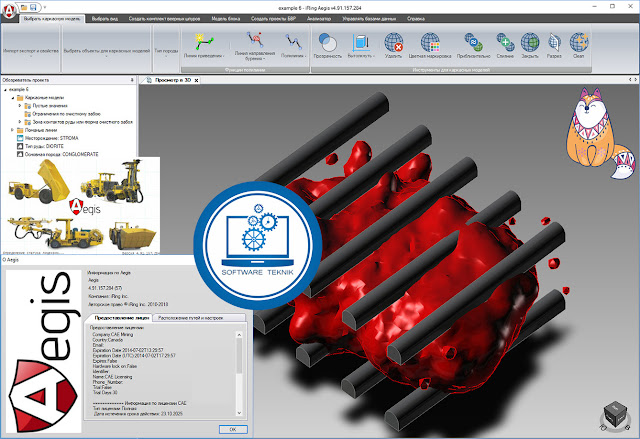Switch to the 'Создать проекты БВР' tab
This screenshot has width=640, height=439.
(273, 19)
